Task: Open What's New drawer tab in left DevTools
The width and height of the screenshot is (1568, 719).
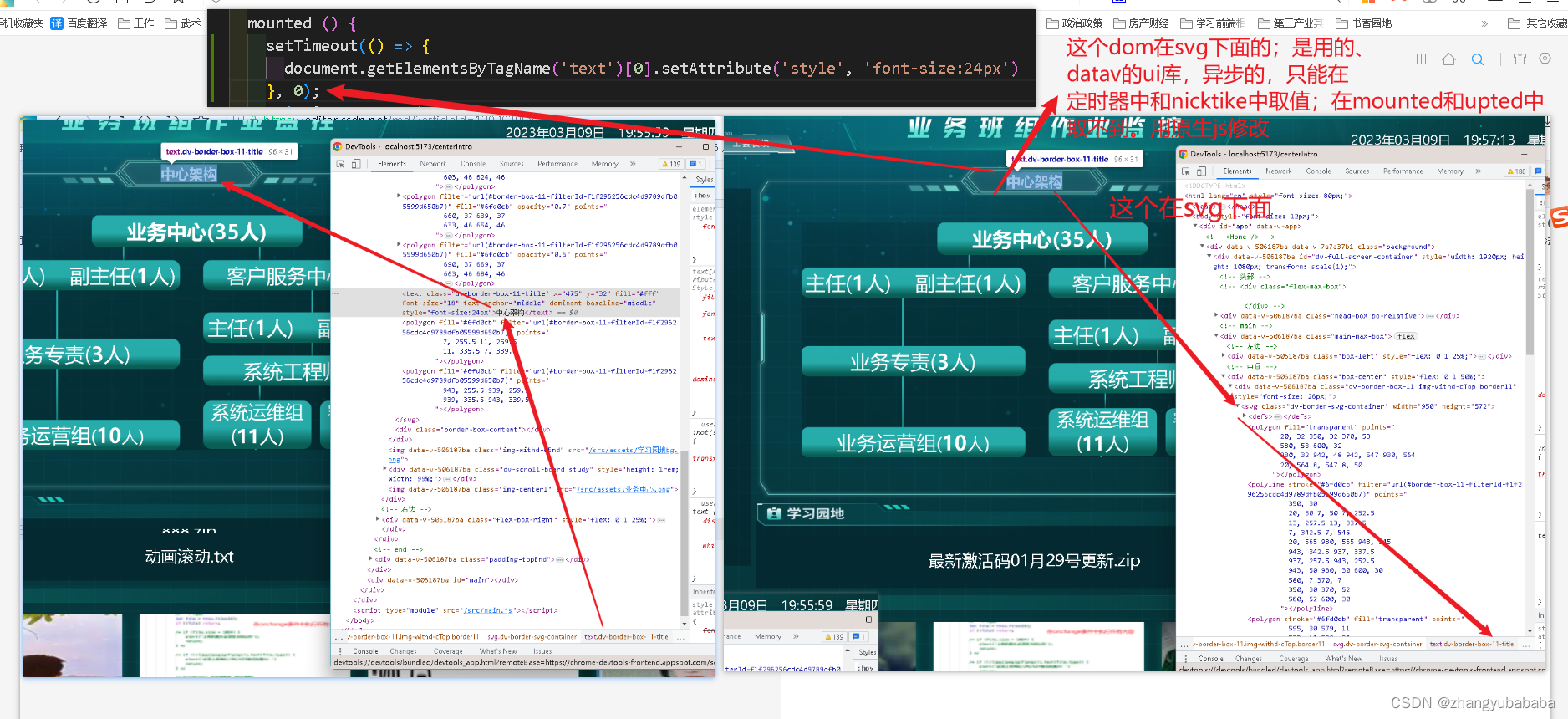Action: click(x=498, y=651)
